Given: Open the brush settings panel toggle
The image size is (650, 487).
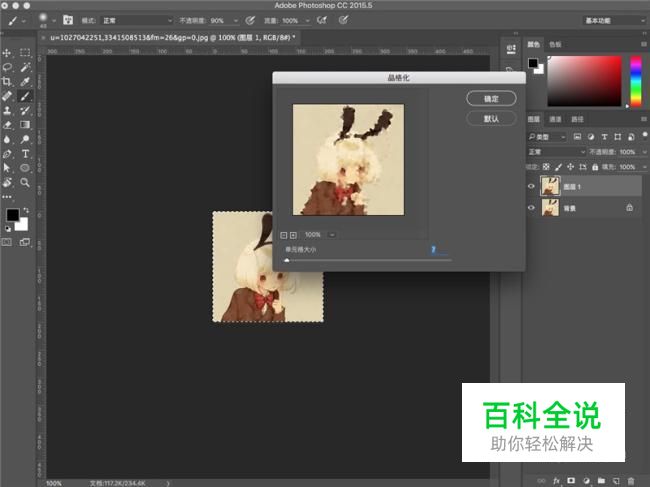Looking at the screenshot, I should click(68, 20).
